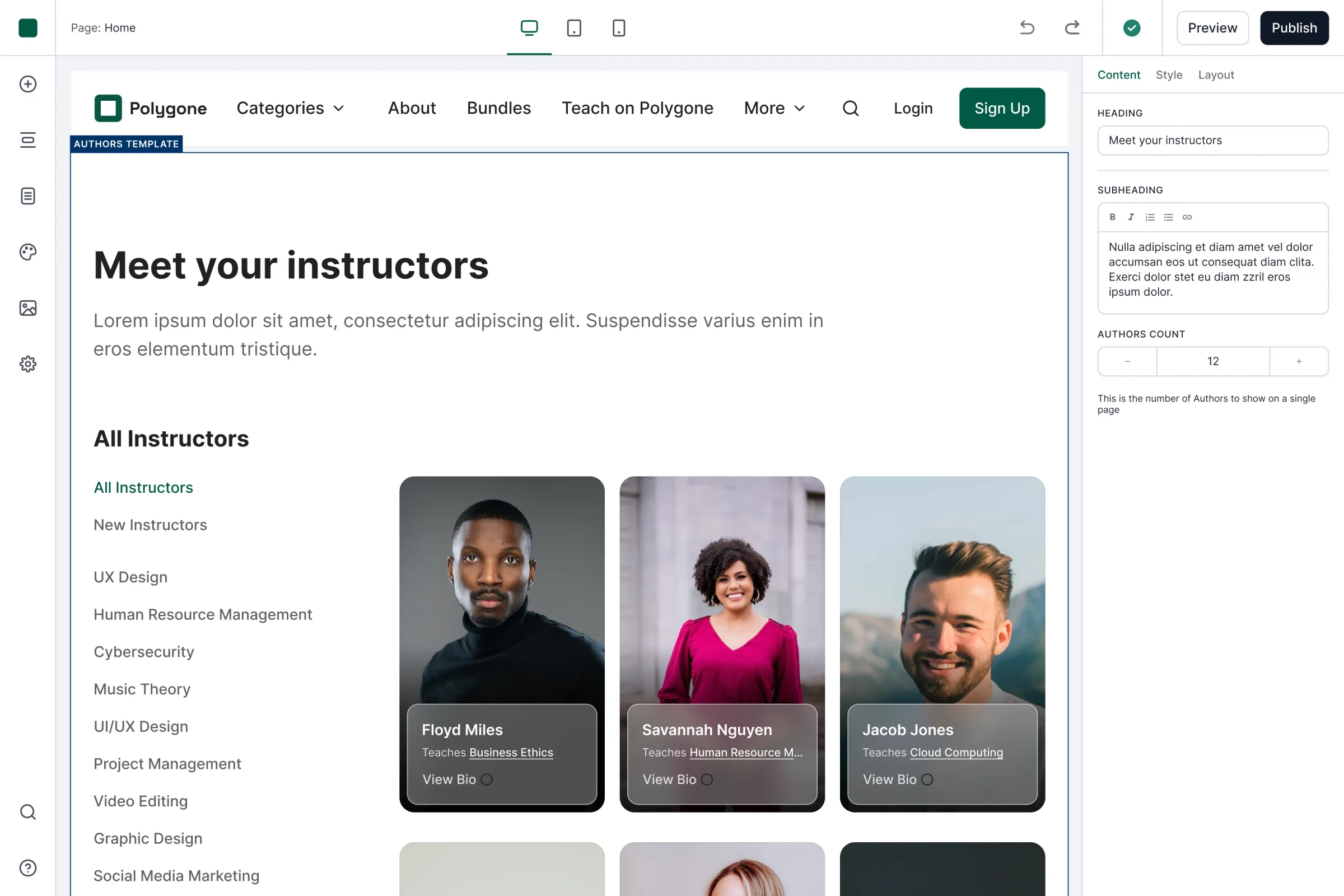Decrease the authors count with the minus button
The width and height of the screenshot is (1344, 896).
(x=1127, y=361)
